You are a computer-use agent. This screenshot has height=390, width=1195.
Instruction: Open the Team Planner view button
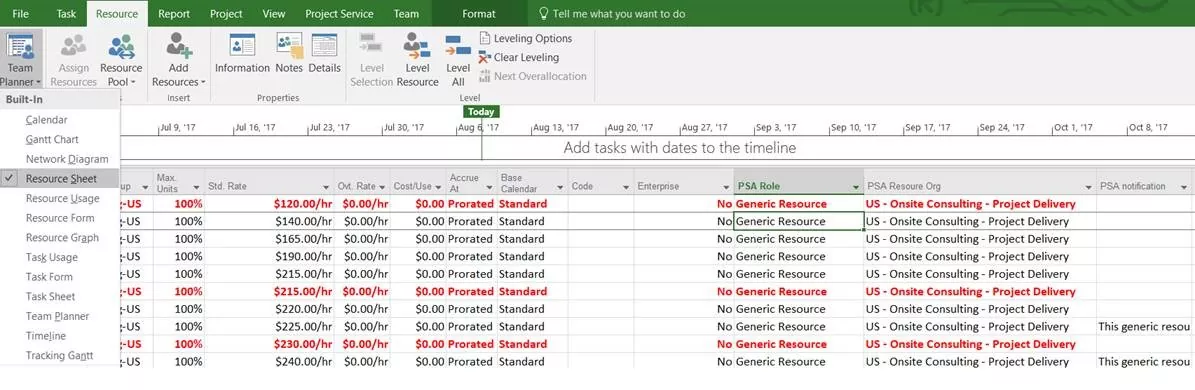[21, 59]
